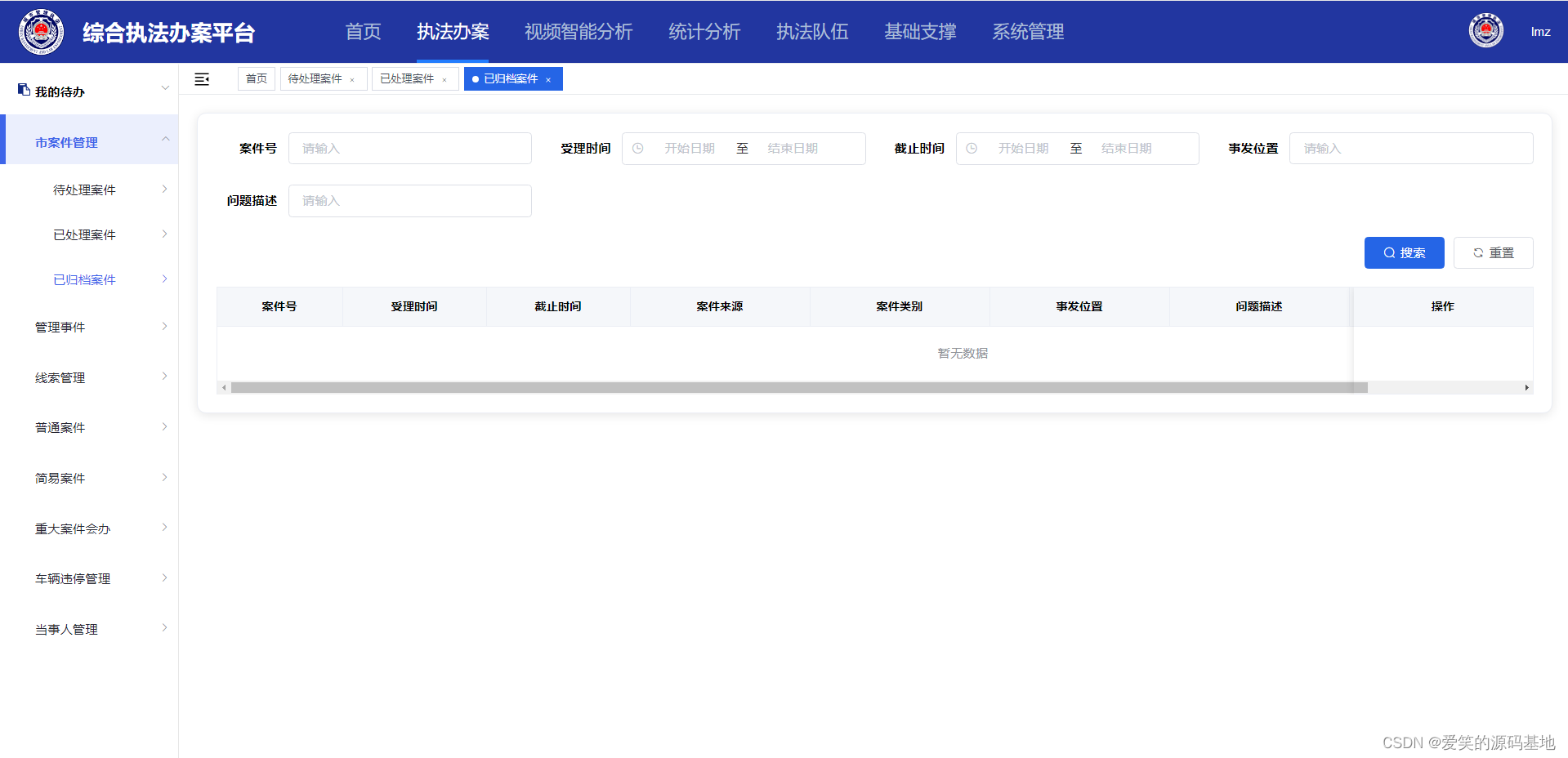Expand 简易案件 in the sidebar
The image size is (1568, 758).
pyautogui.click(x=89, y=478)
